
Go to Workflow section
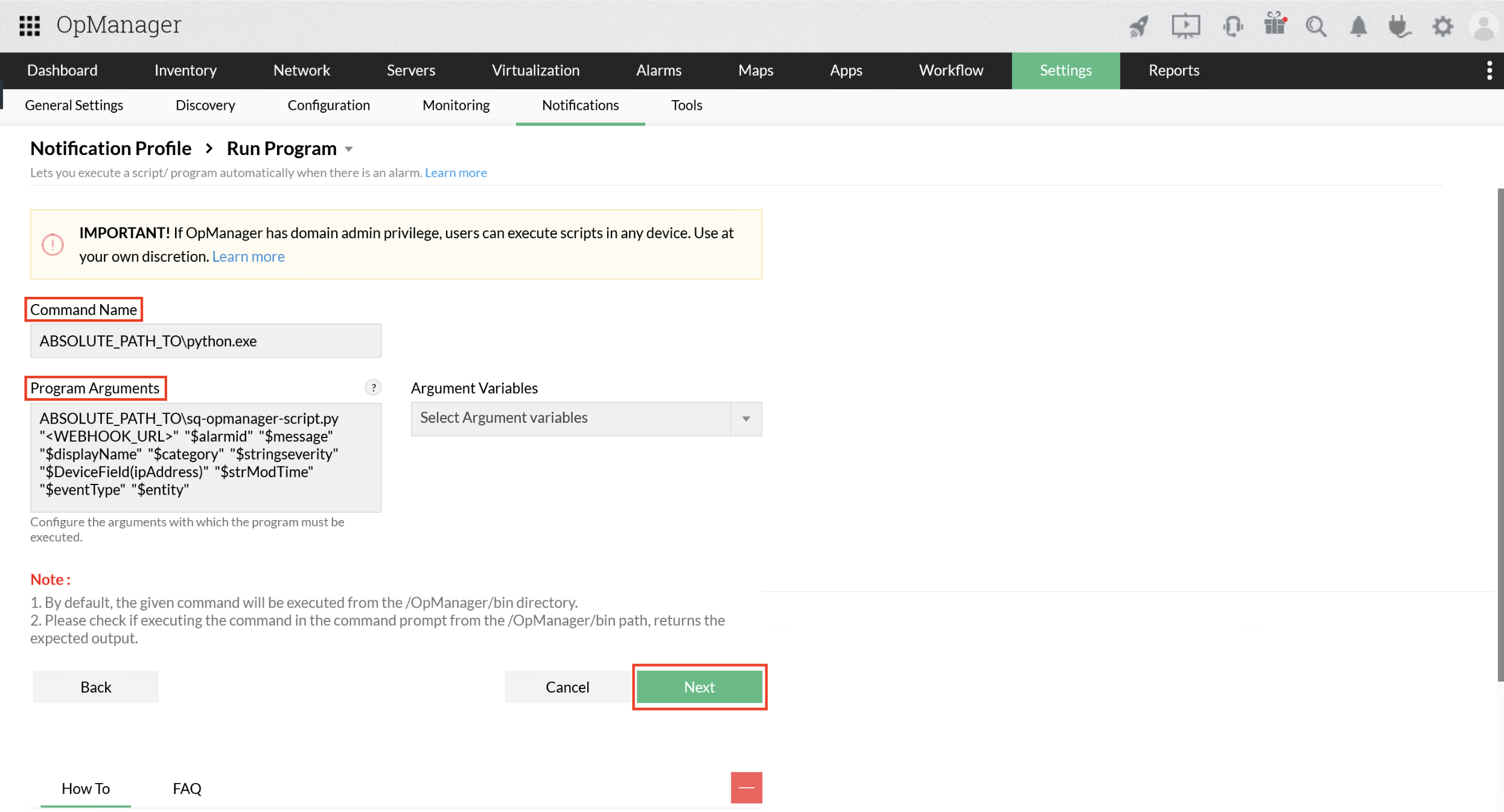(x=951, y=70)
